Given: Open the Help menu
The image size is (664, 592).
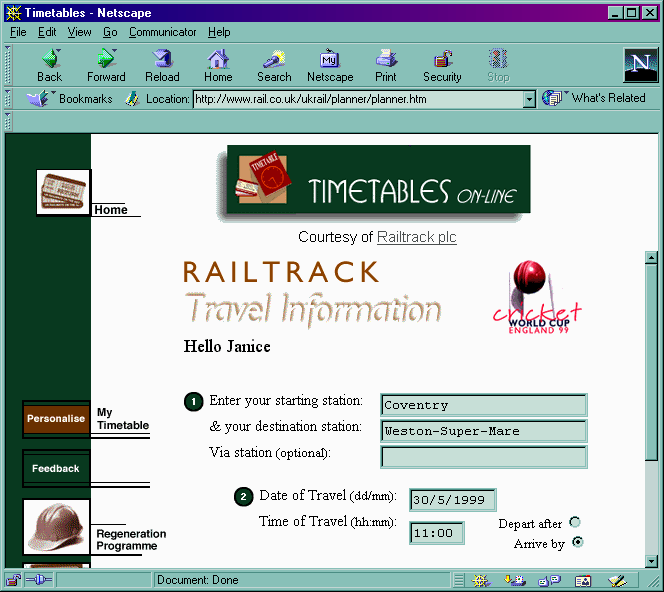Looking at the screenshot, I should (219, 32).
